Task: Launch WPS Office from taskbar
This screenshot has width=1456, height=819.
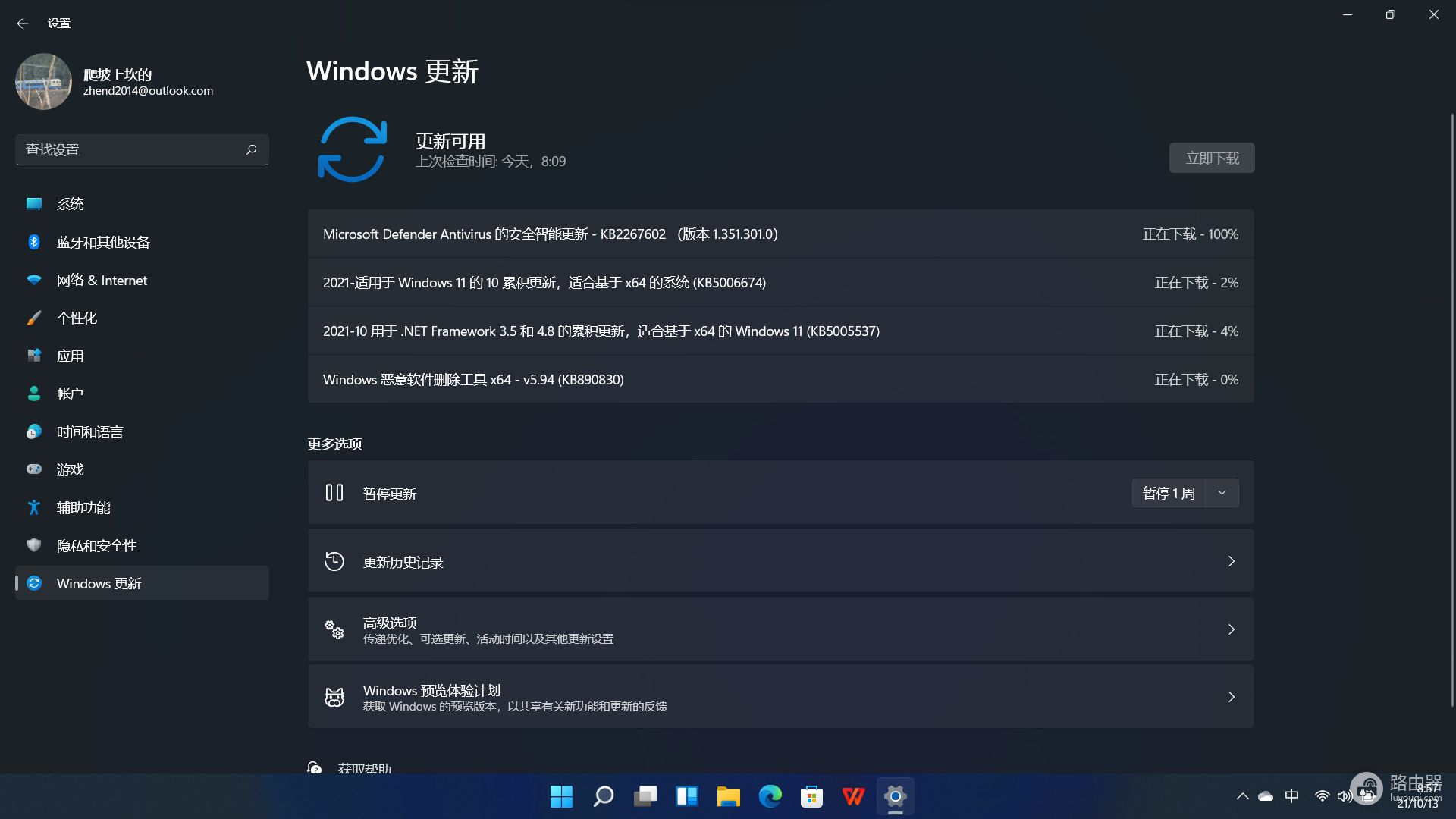Action: pos(854,796)
